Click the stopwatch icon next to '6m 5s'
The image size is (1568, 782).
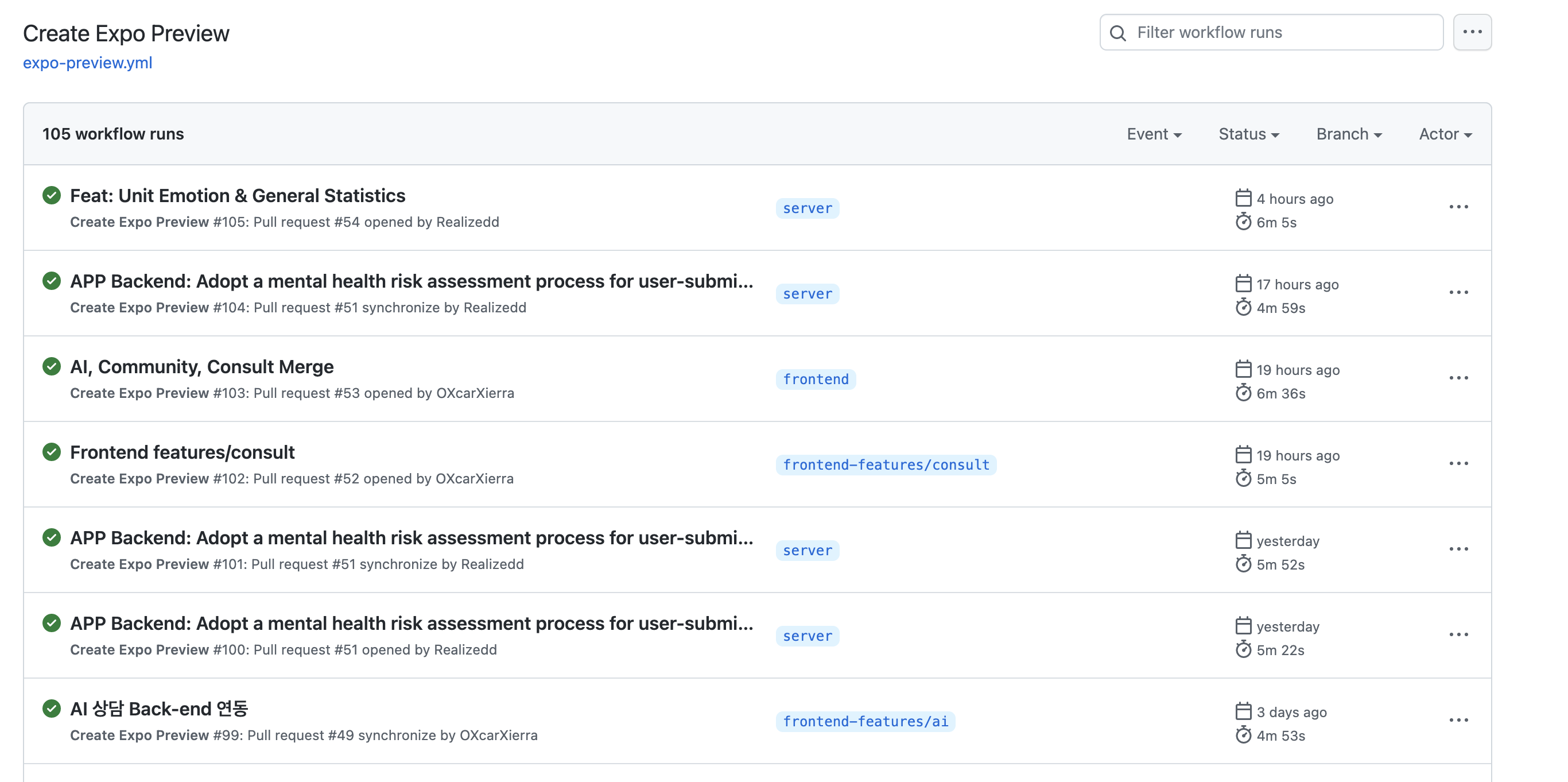(x=1243, y=222)
